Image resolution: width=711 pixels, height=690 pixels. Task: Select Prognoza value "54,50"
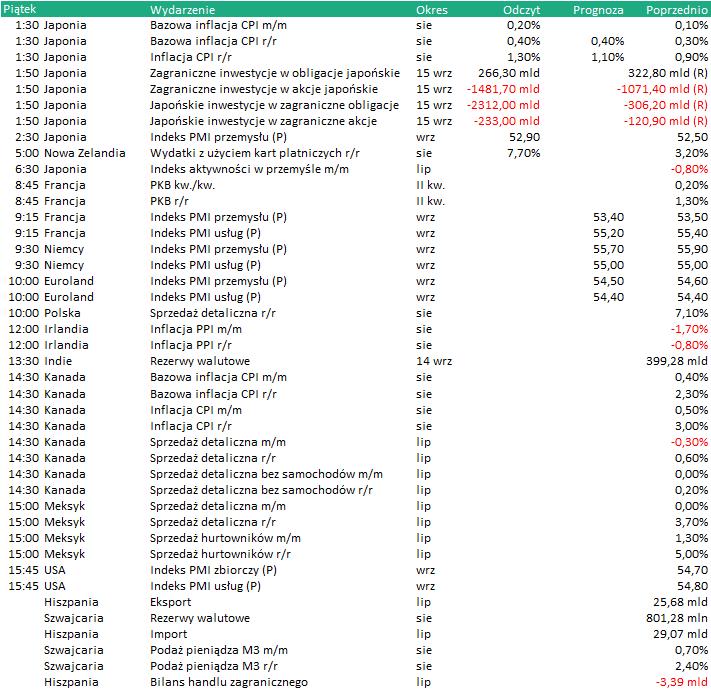pos(609,281)
